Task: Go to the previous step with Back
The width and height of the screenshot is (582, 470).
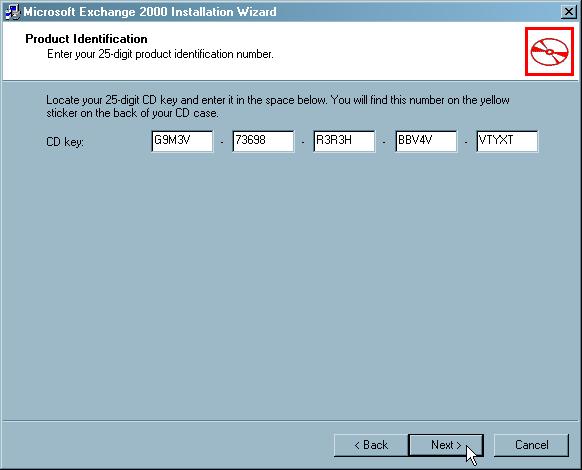Action: point(371,445)
